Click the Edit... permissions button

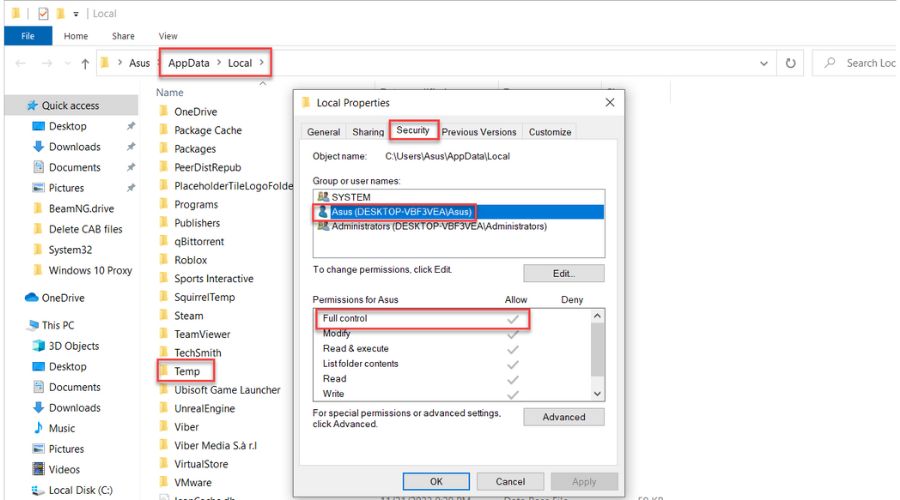pyautogui.click(x=563, y=273)
